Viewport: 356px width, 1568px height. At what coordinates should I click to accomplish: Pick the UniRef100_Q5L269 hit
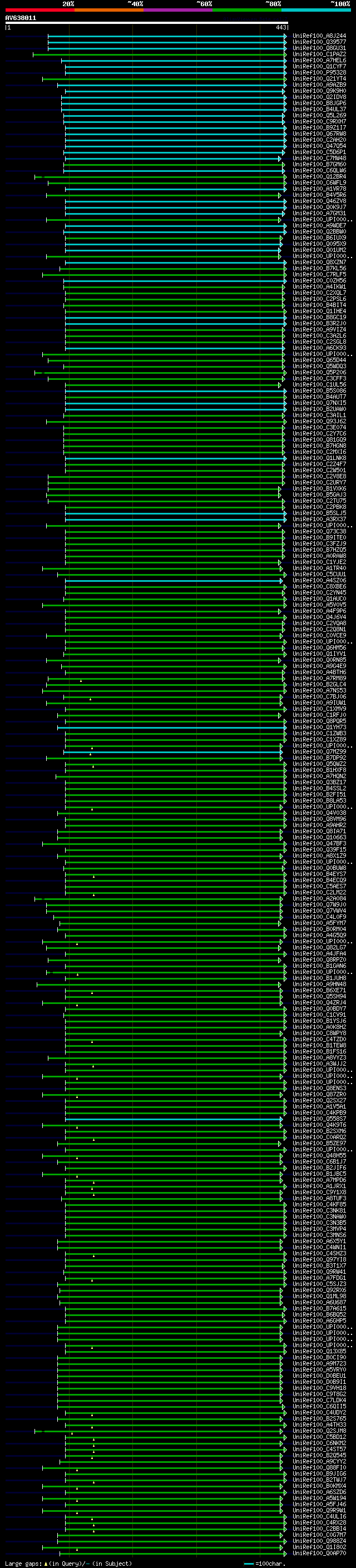(319, 116)
